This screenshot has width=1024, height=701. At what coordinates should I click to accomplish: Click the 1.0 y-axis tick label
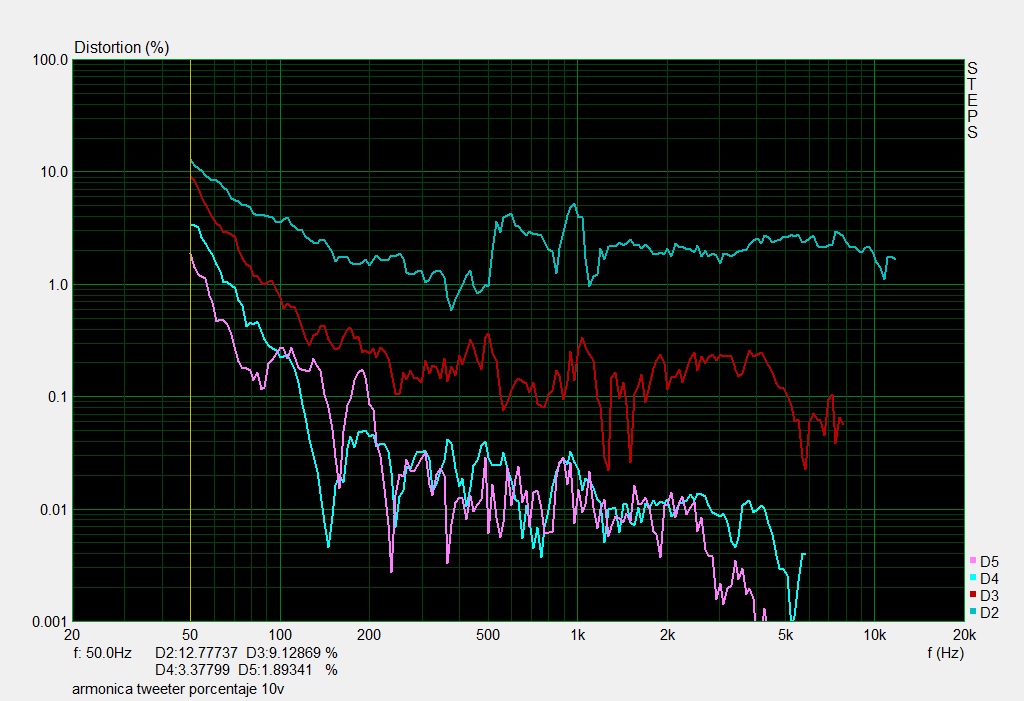point(57,285)
